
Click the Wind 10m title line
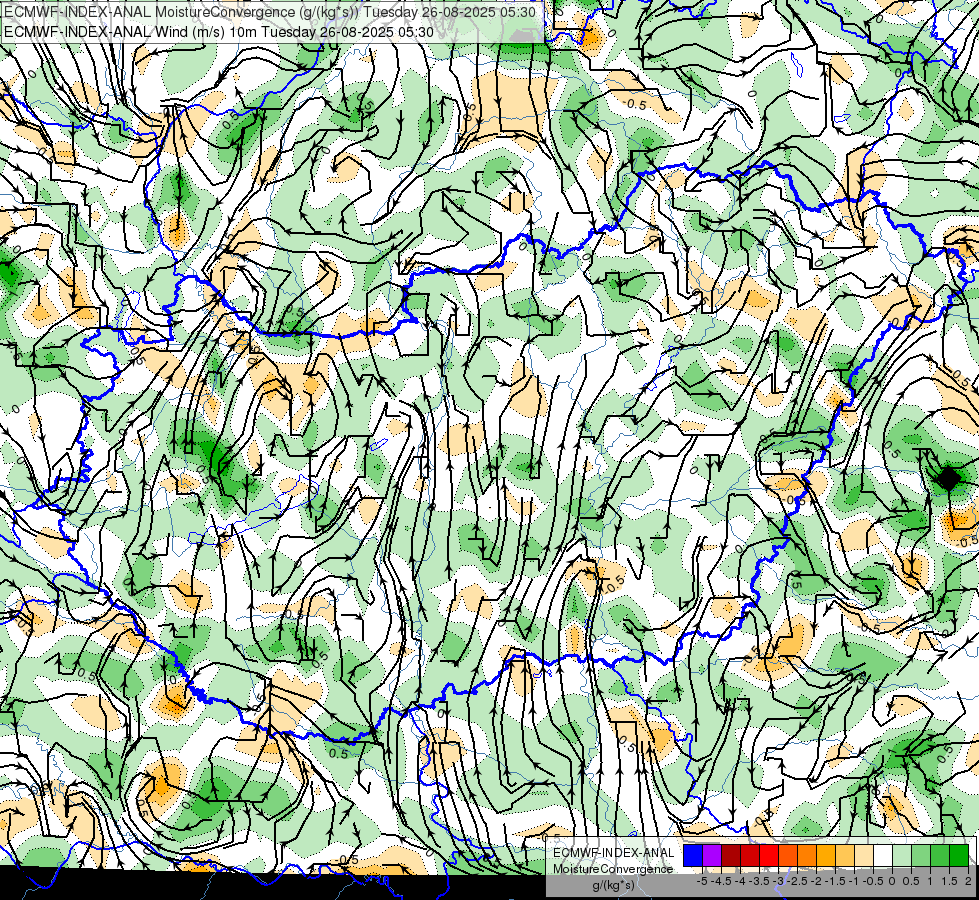coord(219,31)
